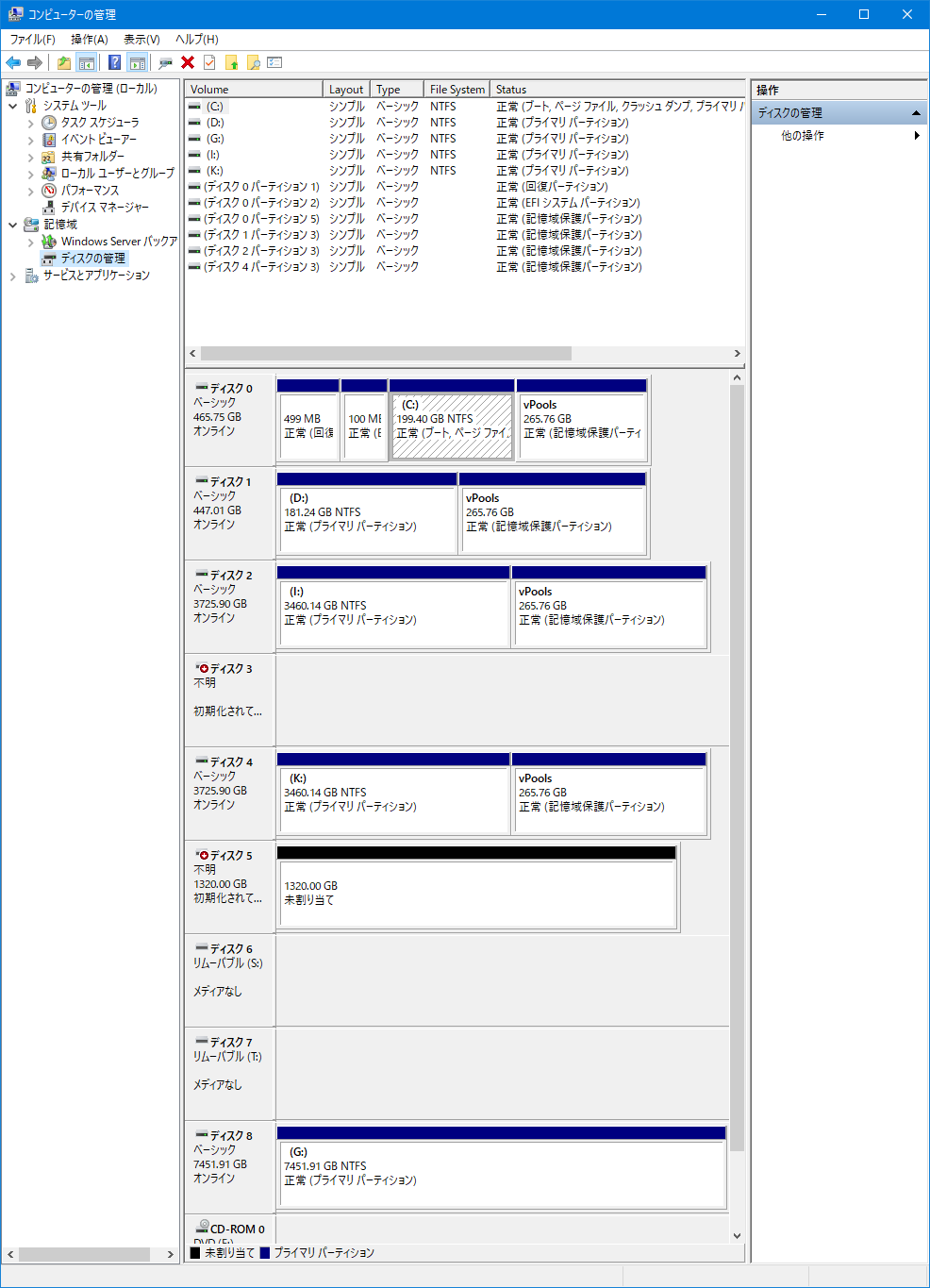This screenshot has height=1288, width=930.
Task: Open Help via the blue question mark icon
Action: 114,62
